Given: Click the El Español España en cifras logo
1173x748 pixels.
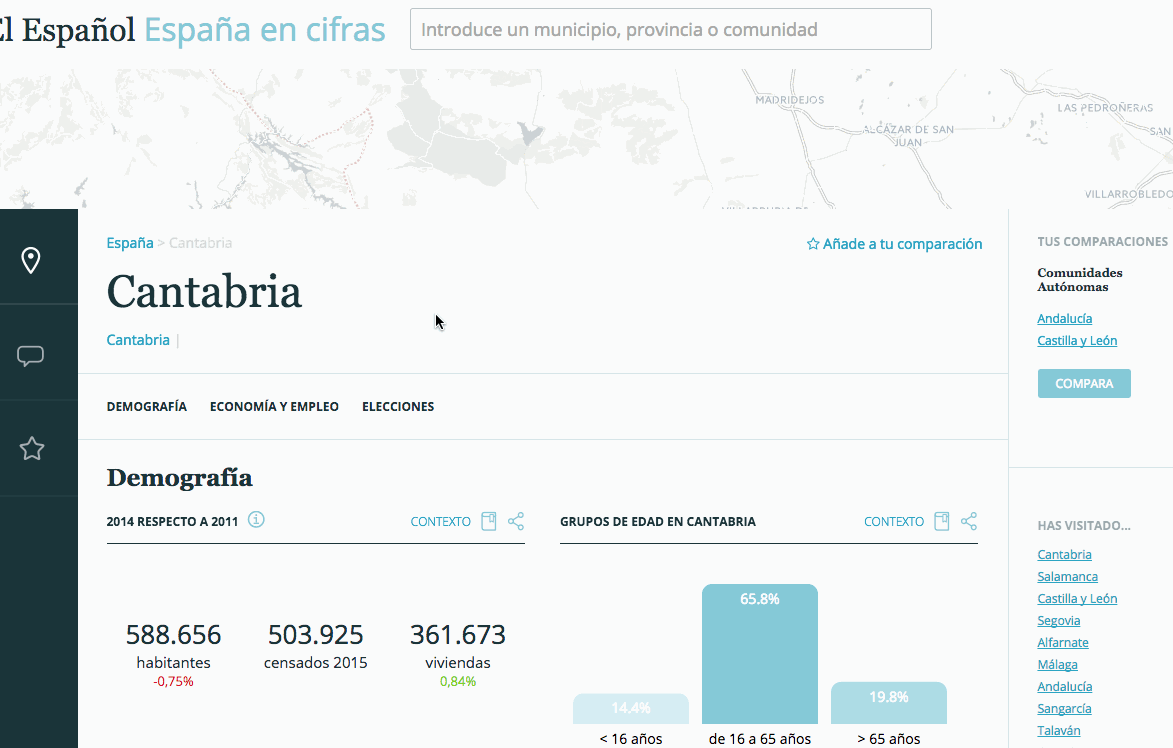Looking at the screenshot, I should pos(192,30).
